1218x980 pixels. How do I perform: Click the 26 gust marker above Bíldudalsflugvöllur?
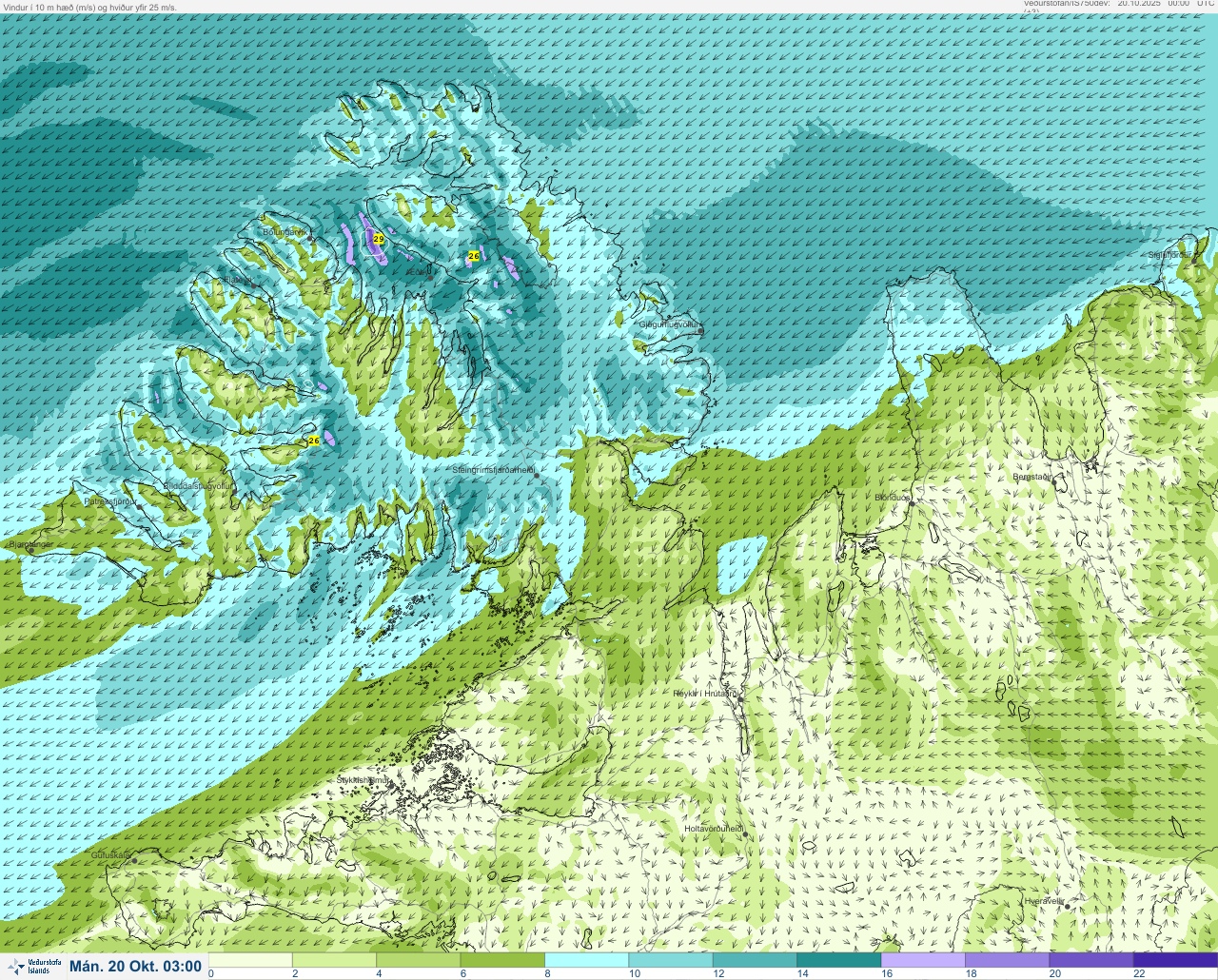[x=314, y=441]
